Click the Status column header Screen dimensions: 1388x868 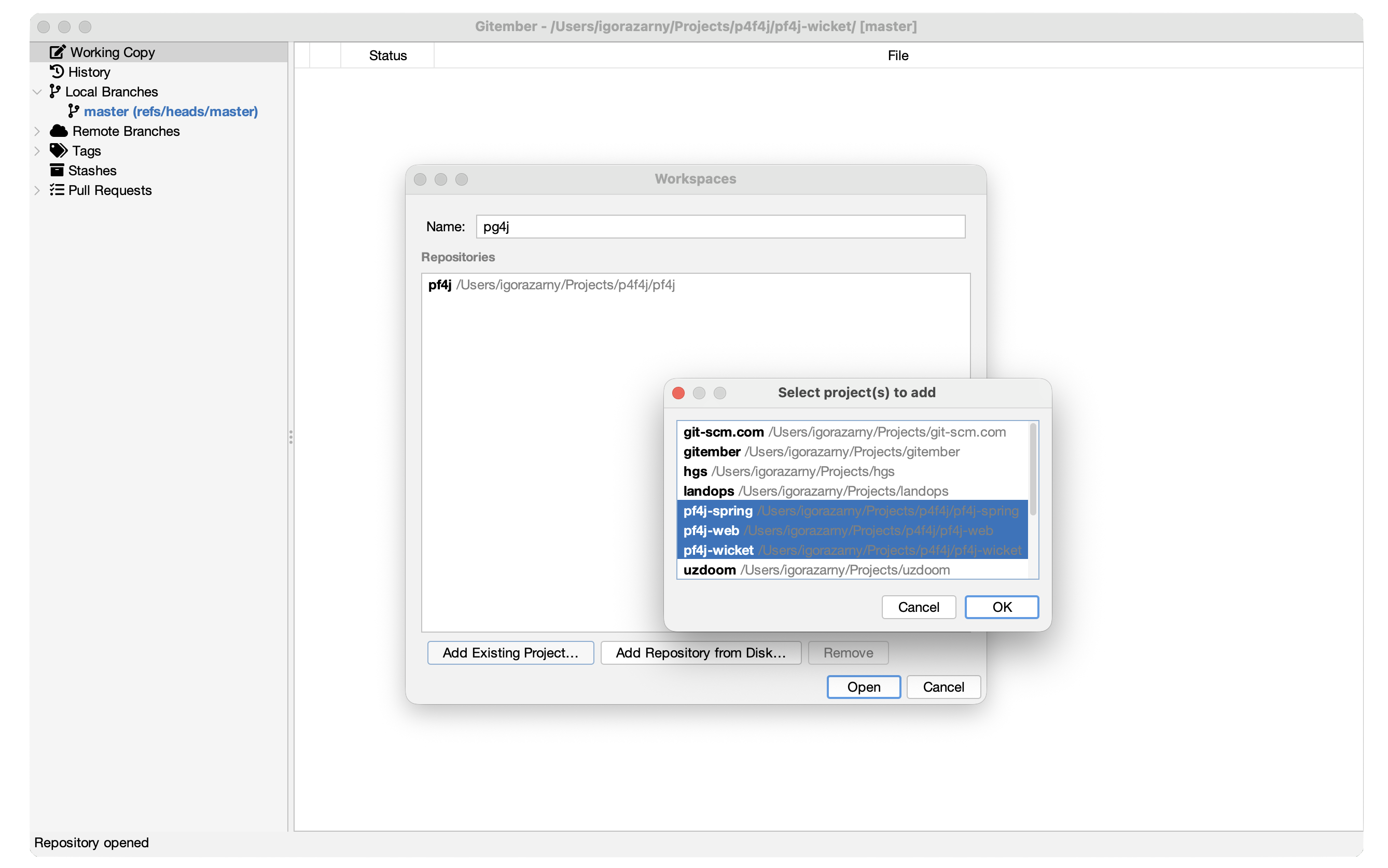tap(387, 55)
